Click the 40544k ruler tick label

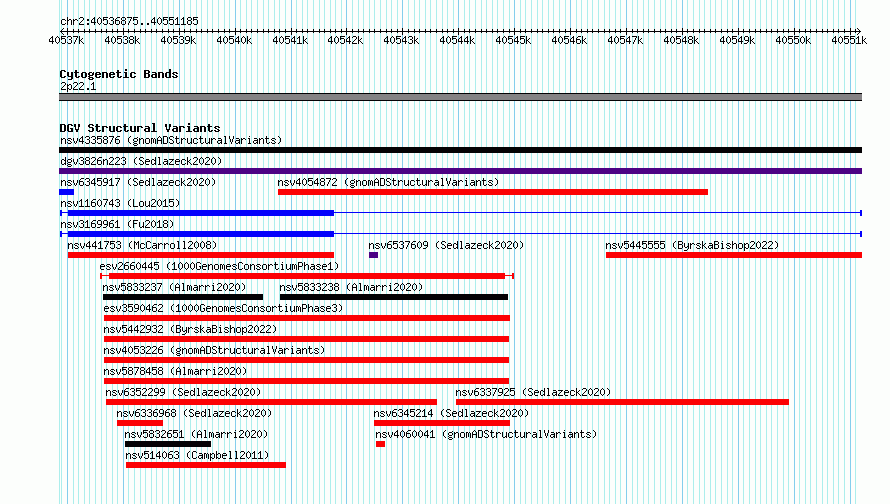point(457,40)
